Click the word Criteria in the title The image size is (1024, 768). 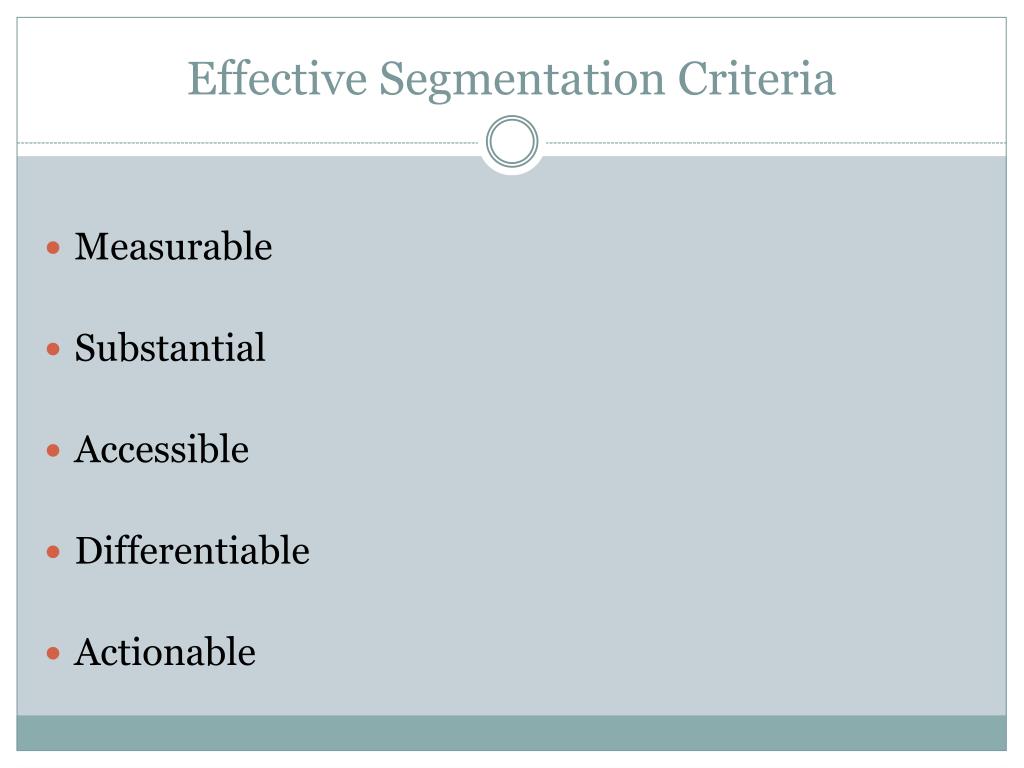pyautogui.click(x=756, y=79)
